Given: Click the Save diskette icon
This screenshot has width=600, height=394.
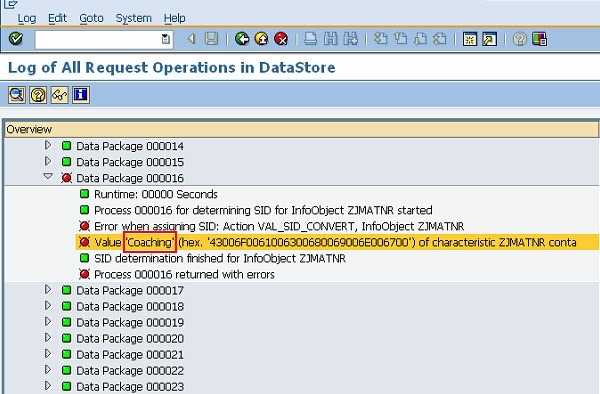Looking at the screenshot, I should 212,39.
